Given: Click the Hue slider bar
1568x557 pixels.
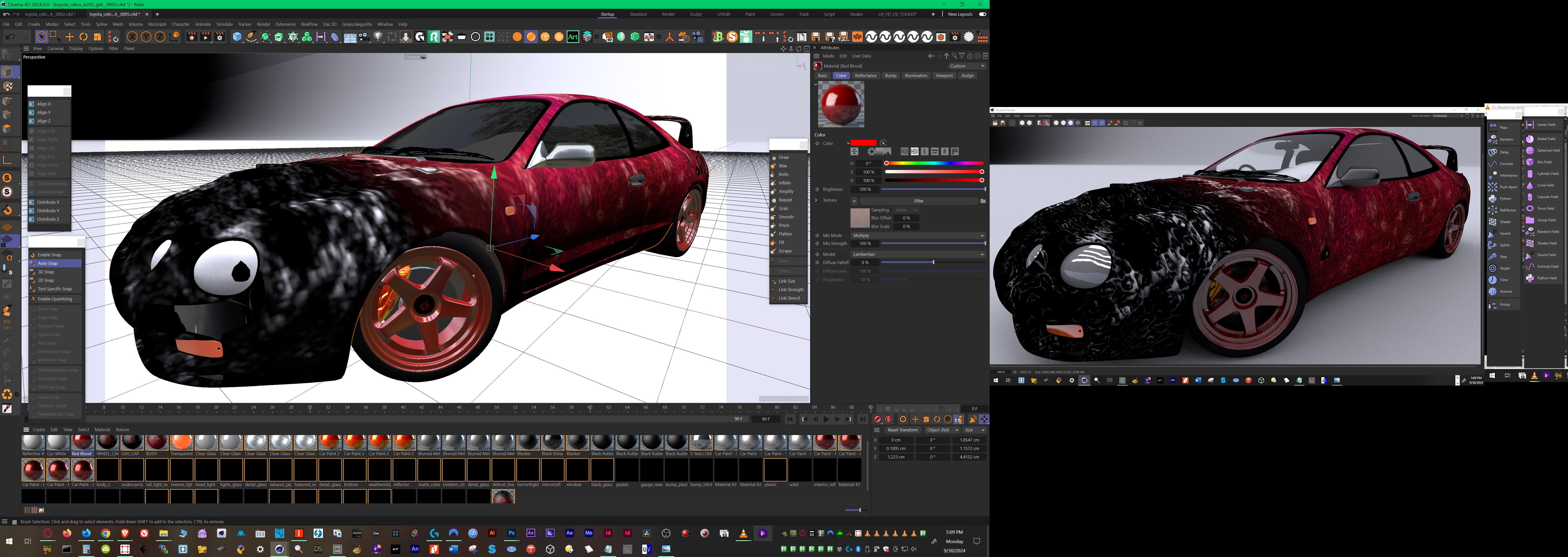Looking at the screenshot, I should tap(934, 163).
